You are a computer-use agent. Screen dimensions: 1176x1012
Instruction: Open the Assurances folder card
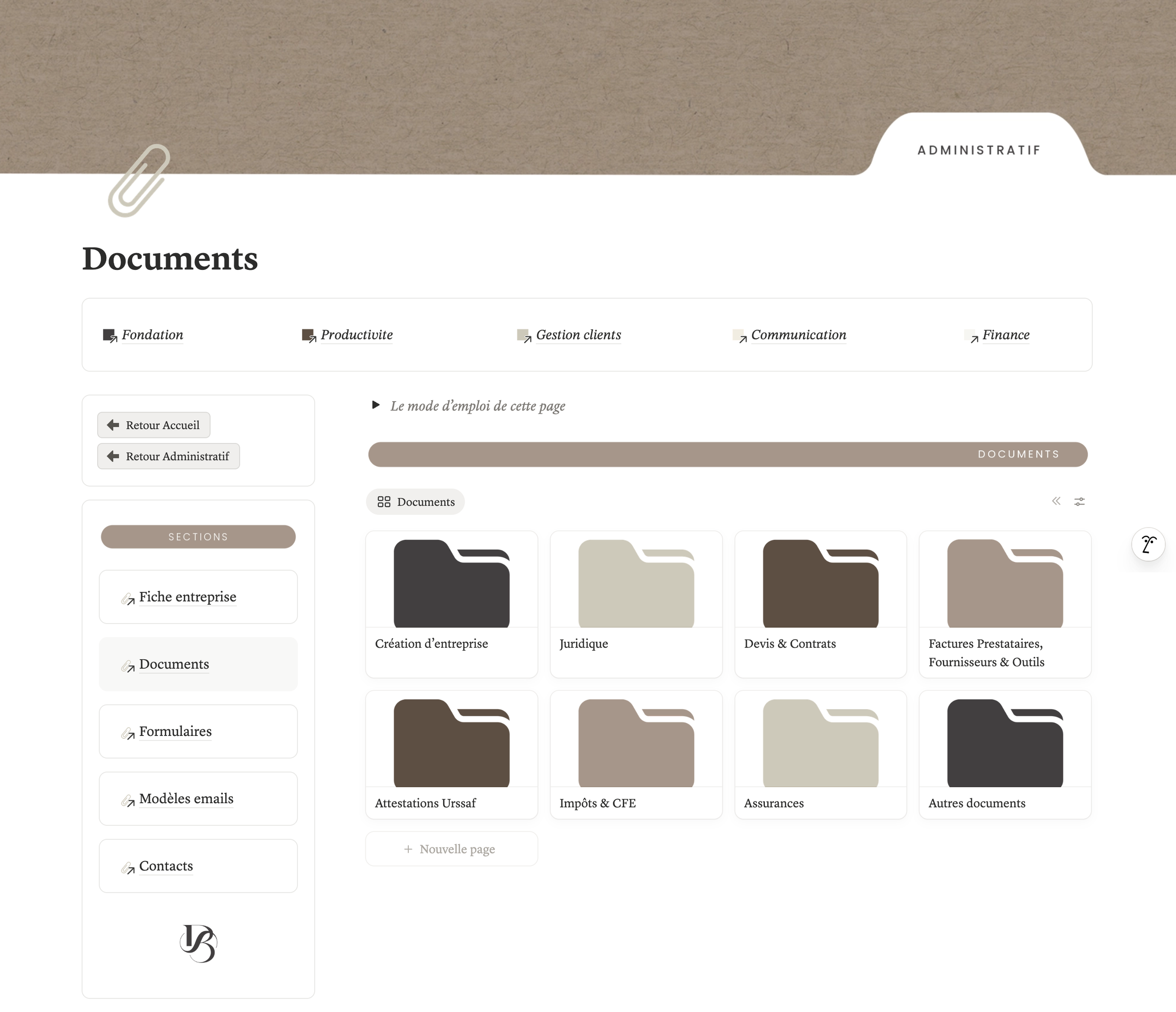821,754
